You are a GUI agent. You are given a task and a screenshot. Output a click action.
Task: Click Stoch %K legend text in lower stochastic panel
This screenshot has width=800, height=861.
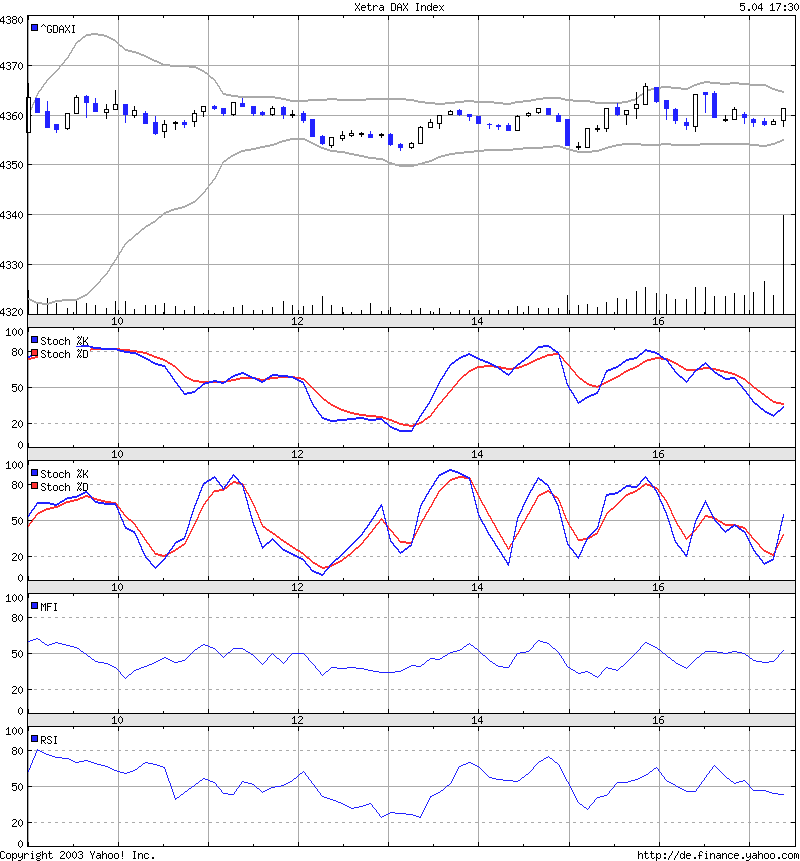click(64, 474)
